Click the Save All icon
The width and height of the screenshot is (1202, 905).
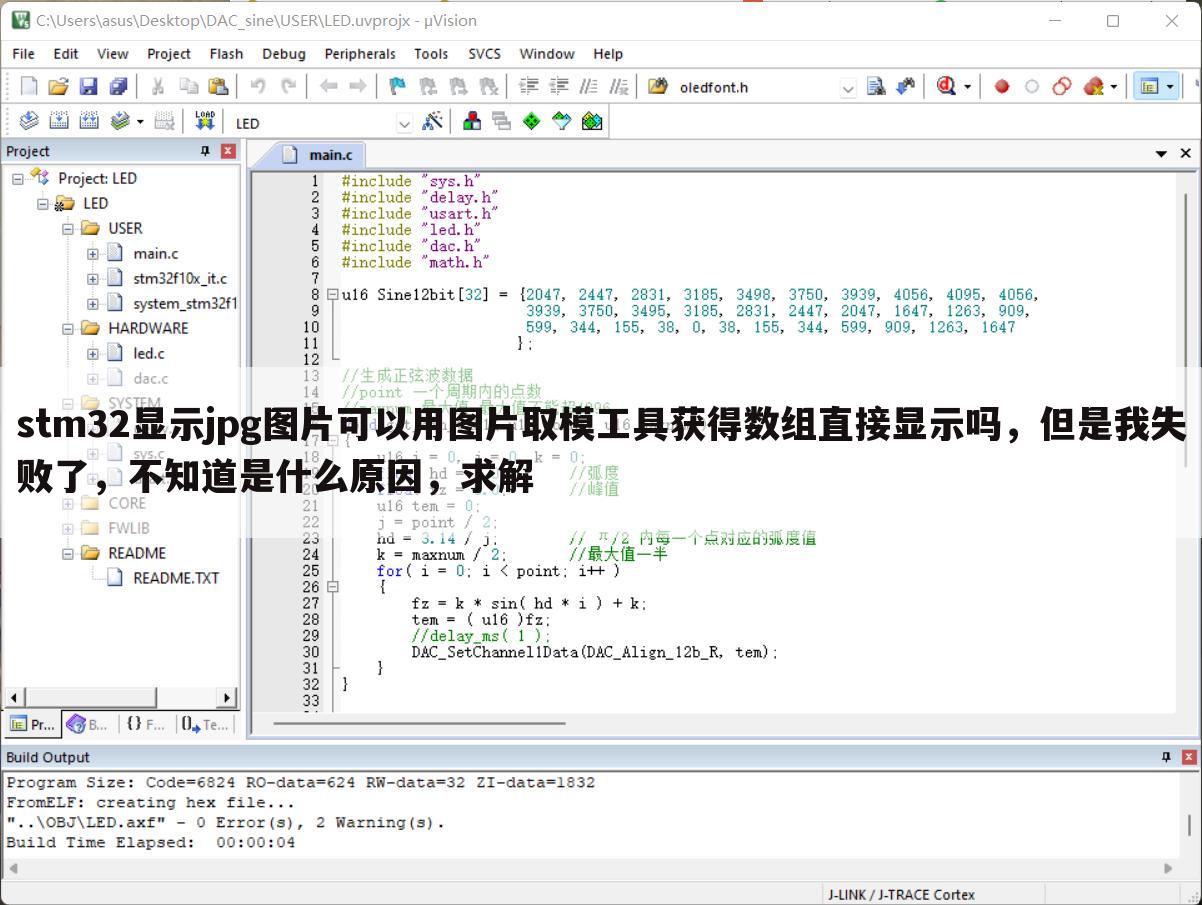pyautogui.click(x=118, y=87)
